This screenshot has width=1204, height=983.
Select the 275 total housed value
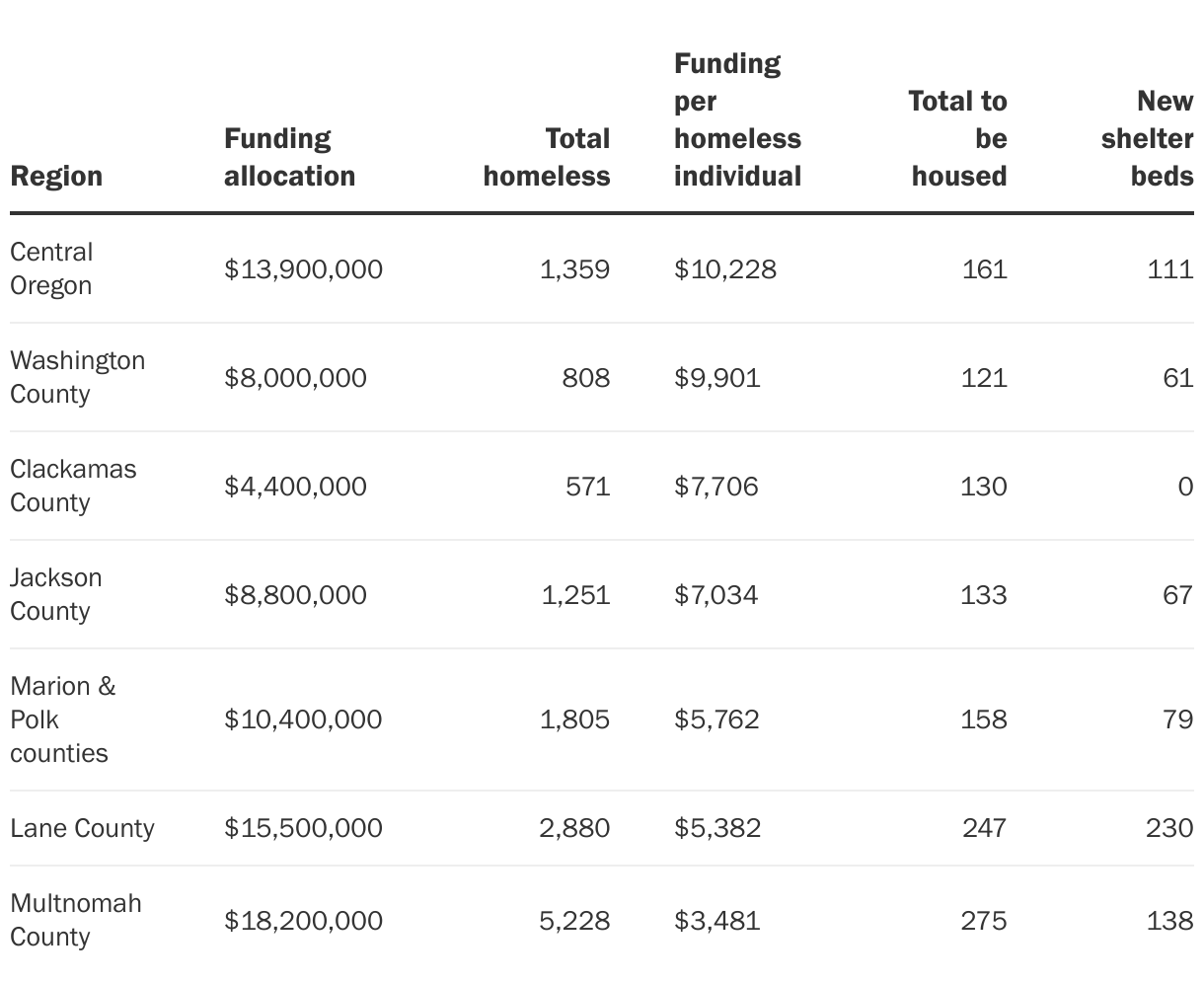[x=984, y=921]
